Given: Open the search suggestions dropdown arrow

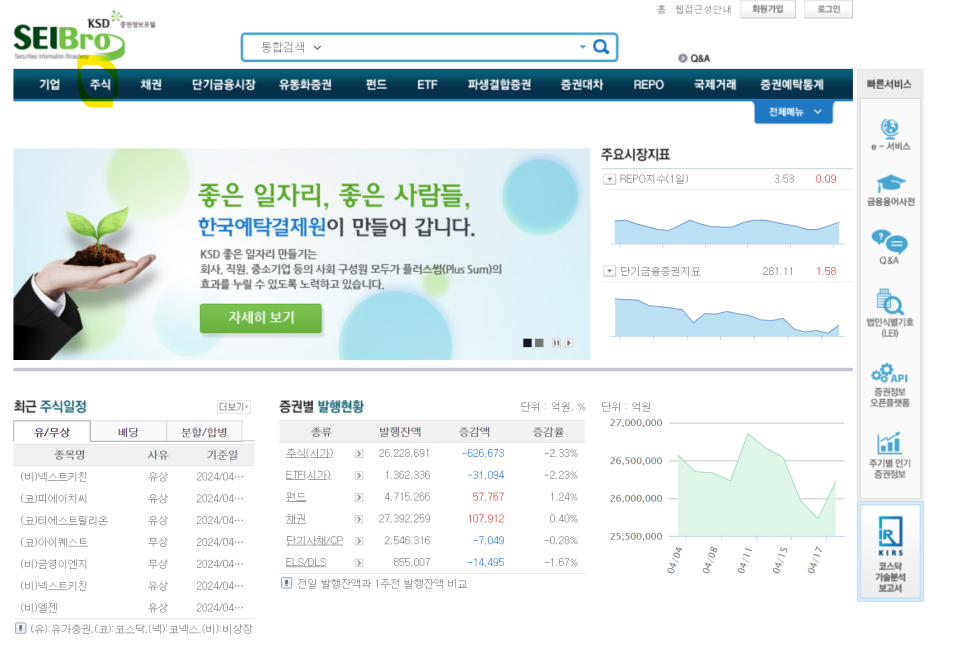Looking at the screenshot, I should click(x=582, y=47).
